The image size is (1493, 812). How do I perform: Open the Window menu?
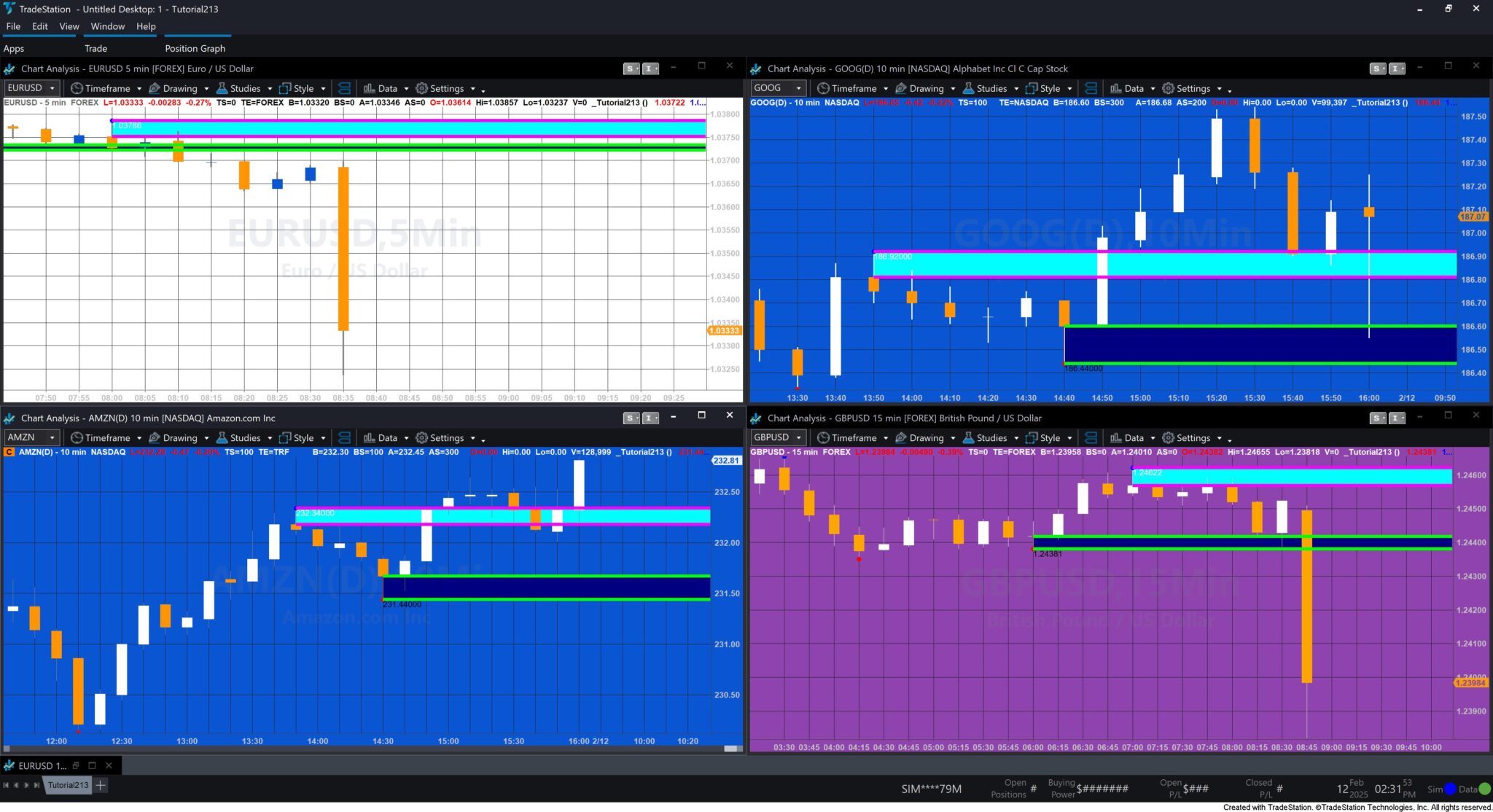107,26
